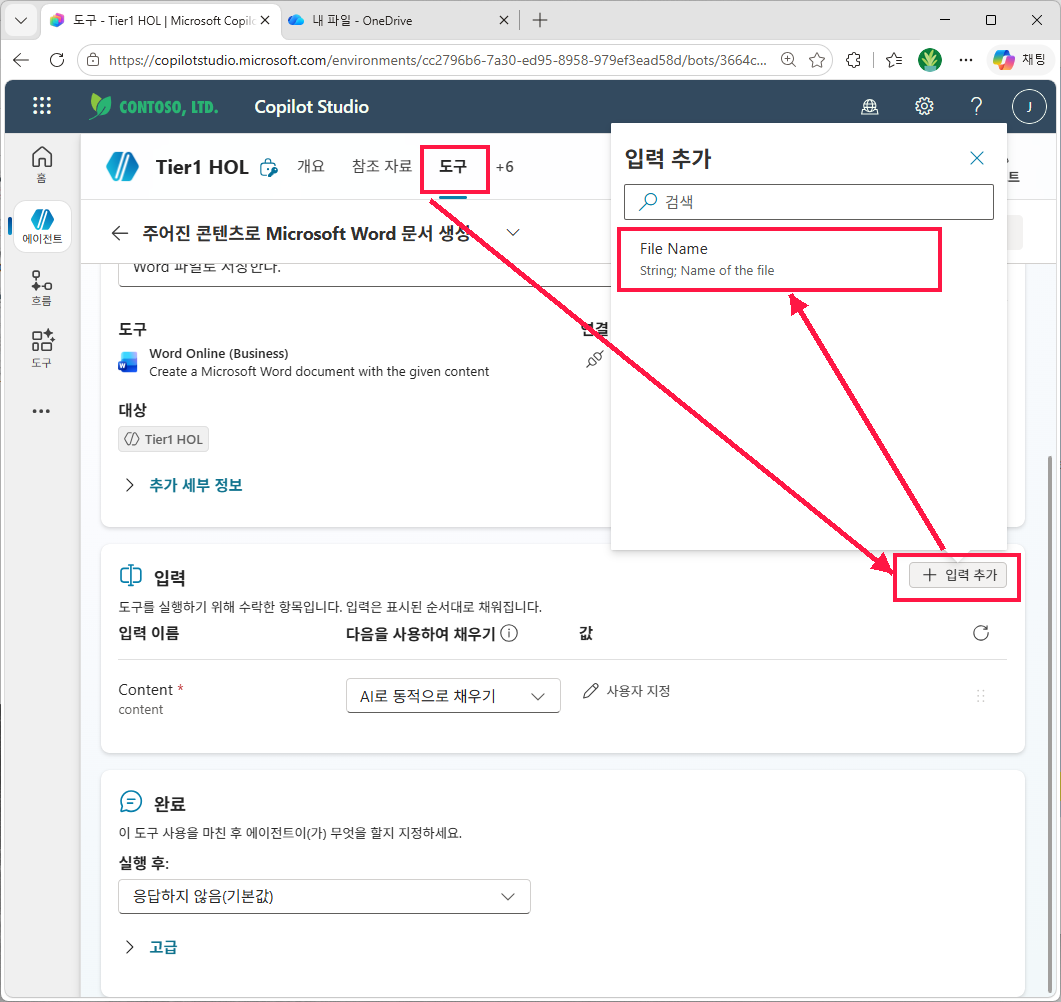Screen dimensions: 1061x1002
Task: Close the Add input panel
Action: [x=976, y=158]
